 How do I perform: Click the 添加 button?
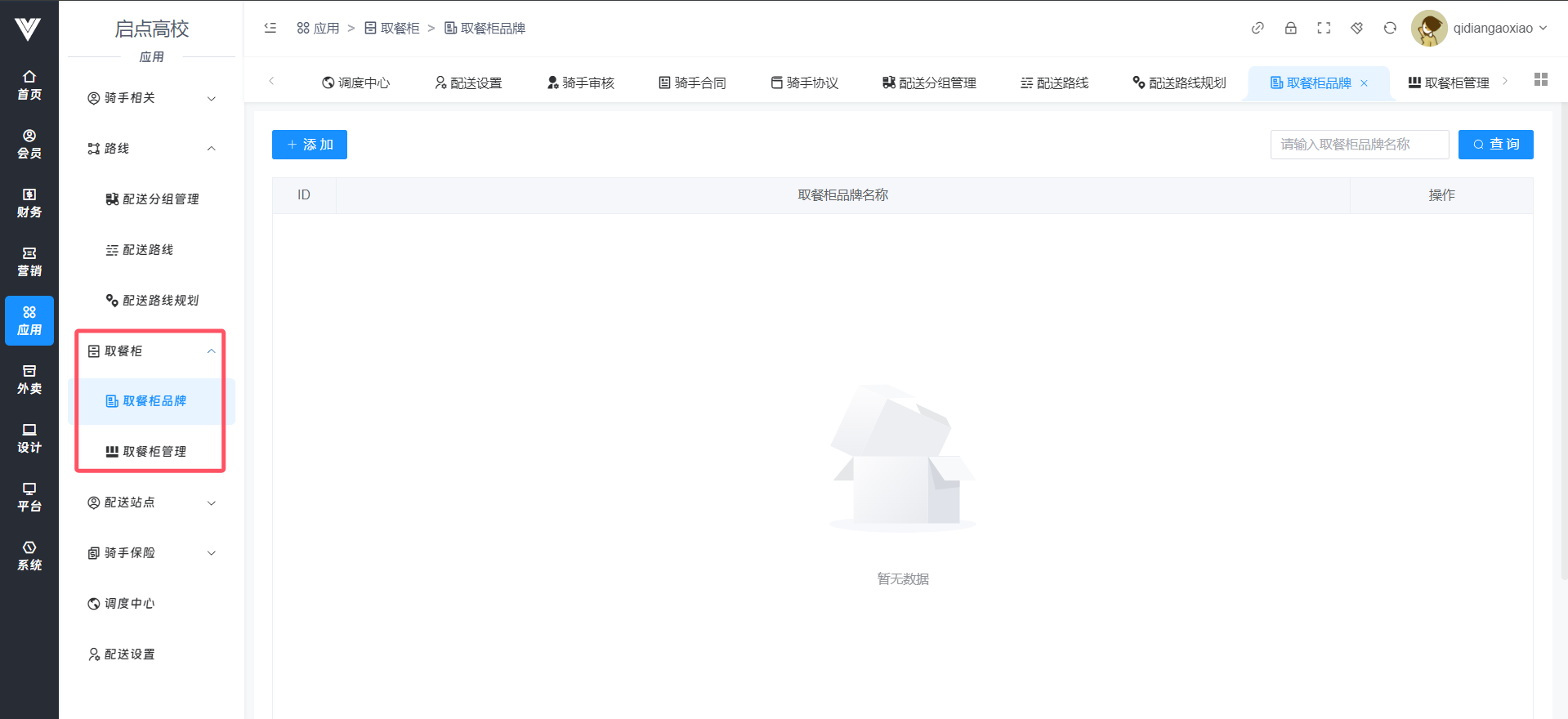310,145
